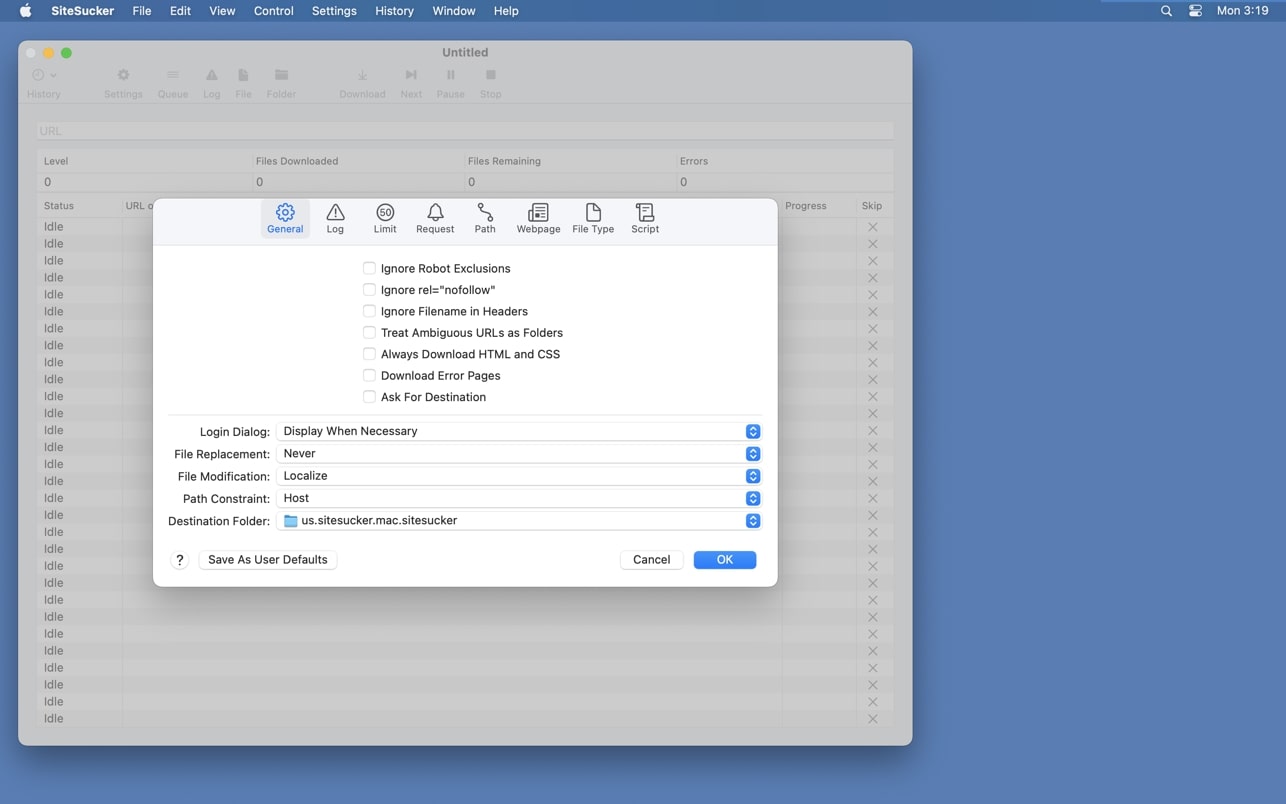Click Save As User Defaults button
1286x804 pixels.
coord(268,560)
